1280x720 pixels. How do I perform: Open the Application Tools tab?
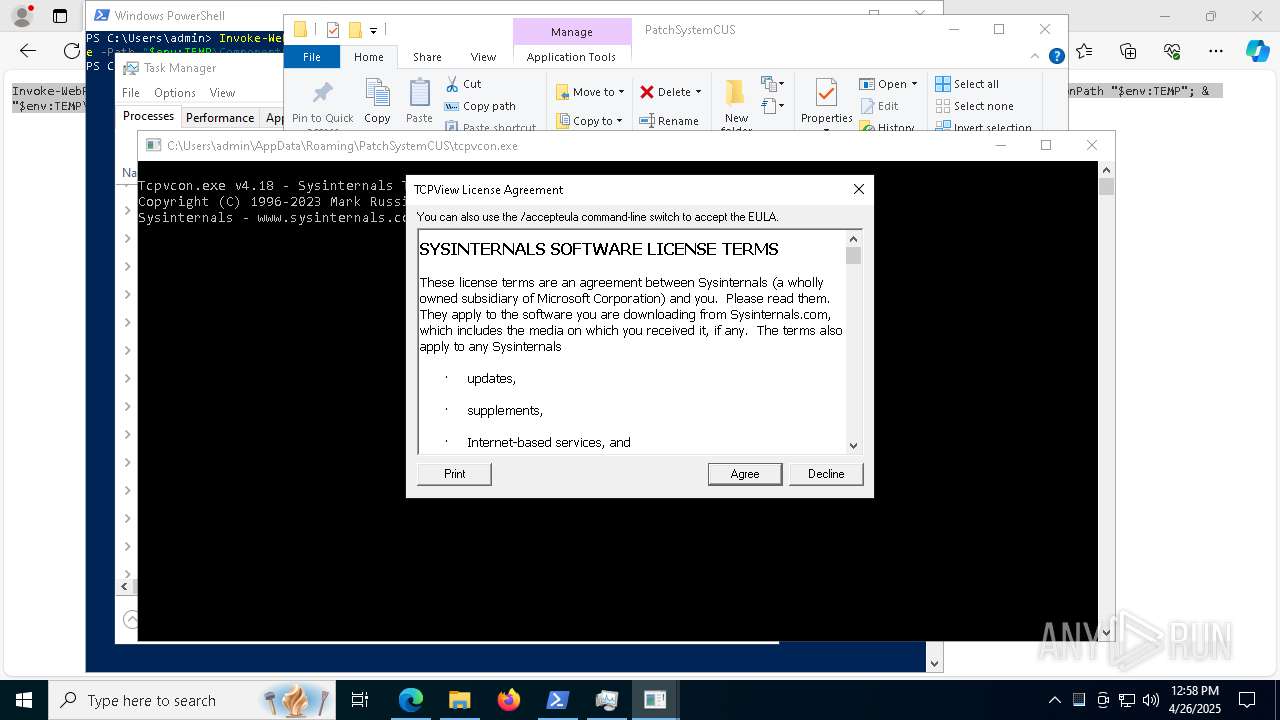pos(571,57)
